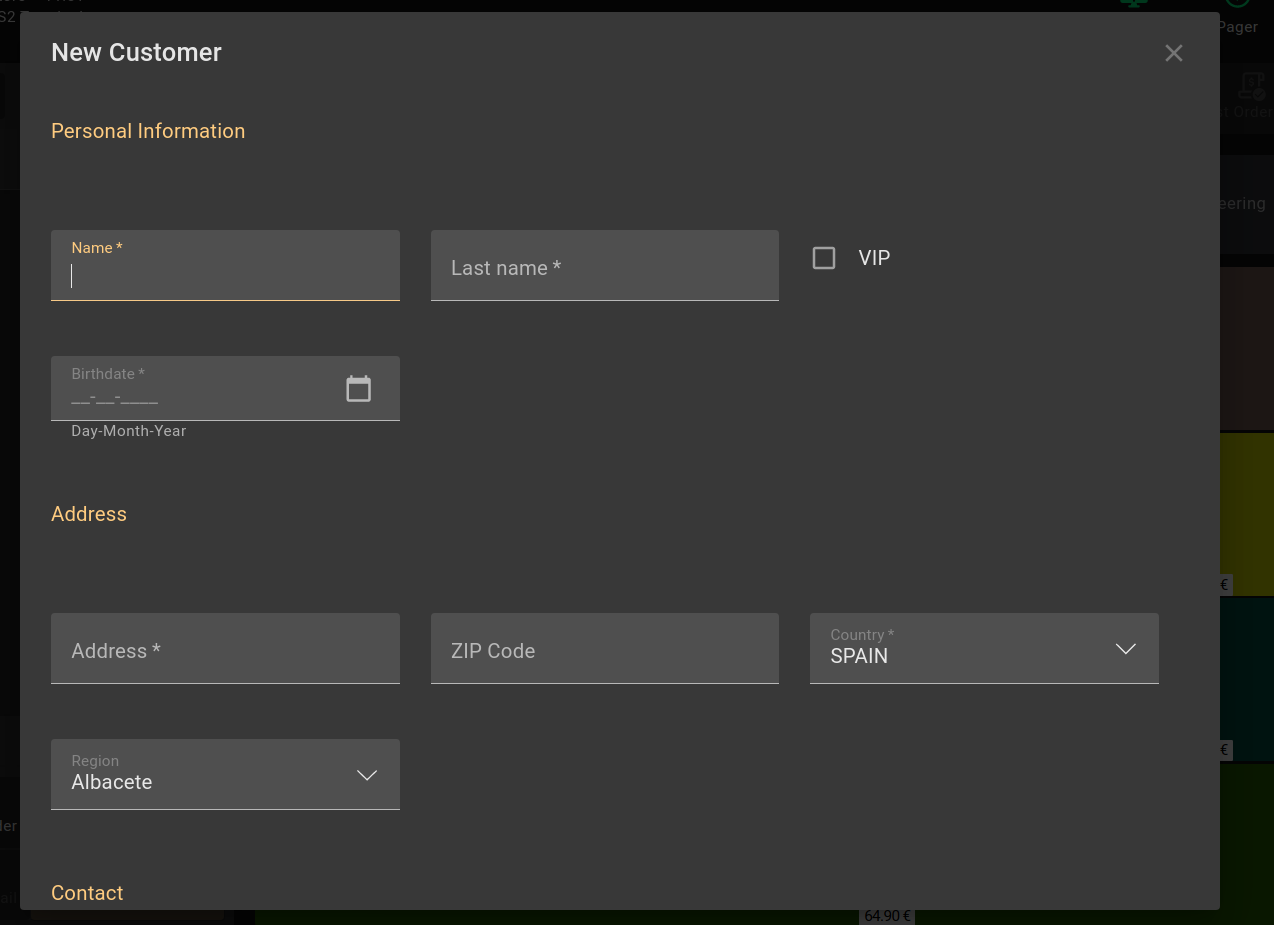Screen dimensions: 1274x925
Task: Click the Address section heading
Action: pos(89,514)
